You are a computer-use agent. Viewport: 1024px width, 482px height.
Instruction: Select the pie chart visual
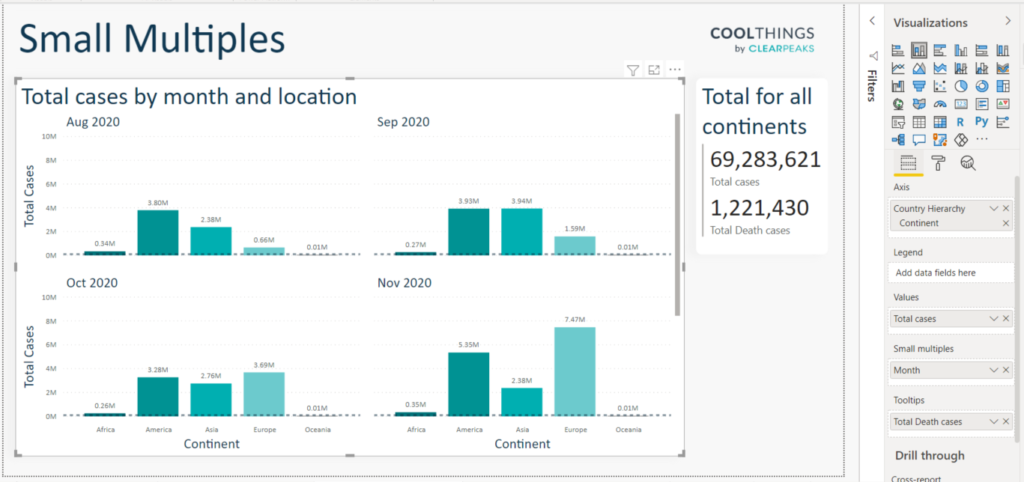[961, 86]
